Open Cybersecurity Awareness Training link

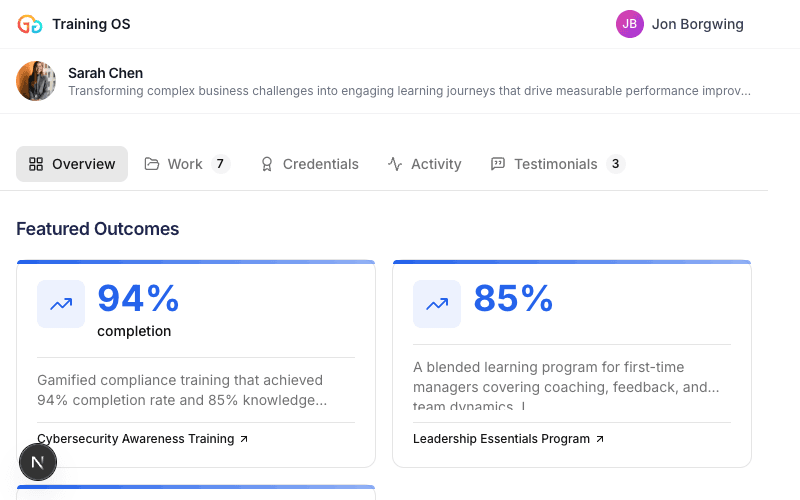click(x=142, y=439)
